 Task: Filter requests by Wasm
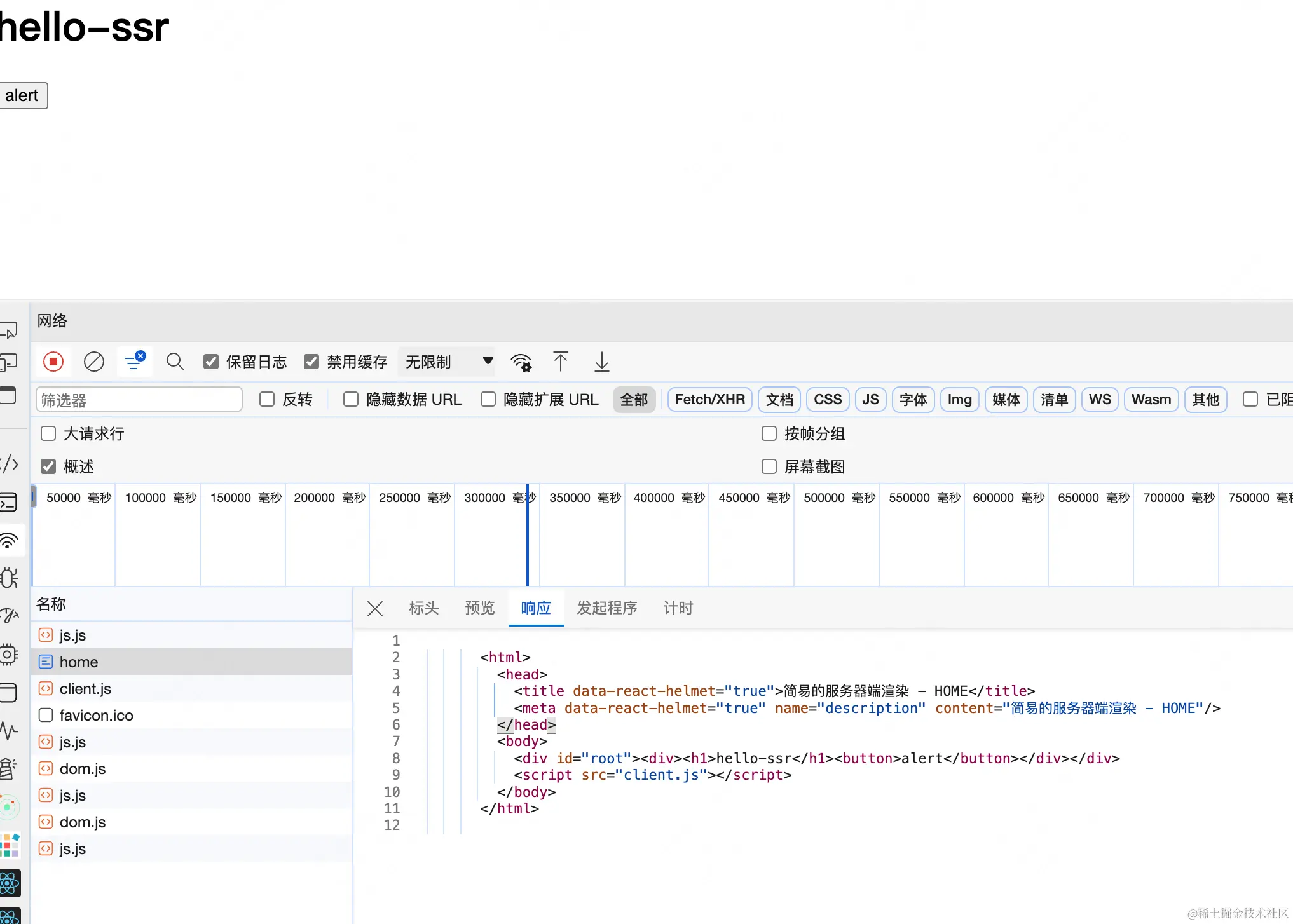[x=1151, y=400]
